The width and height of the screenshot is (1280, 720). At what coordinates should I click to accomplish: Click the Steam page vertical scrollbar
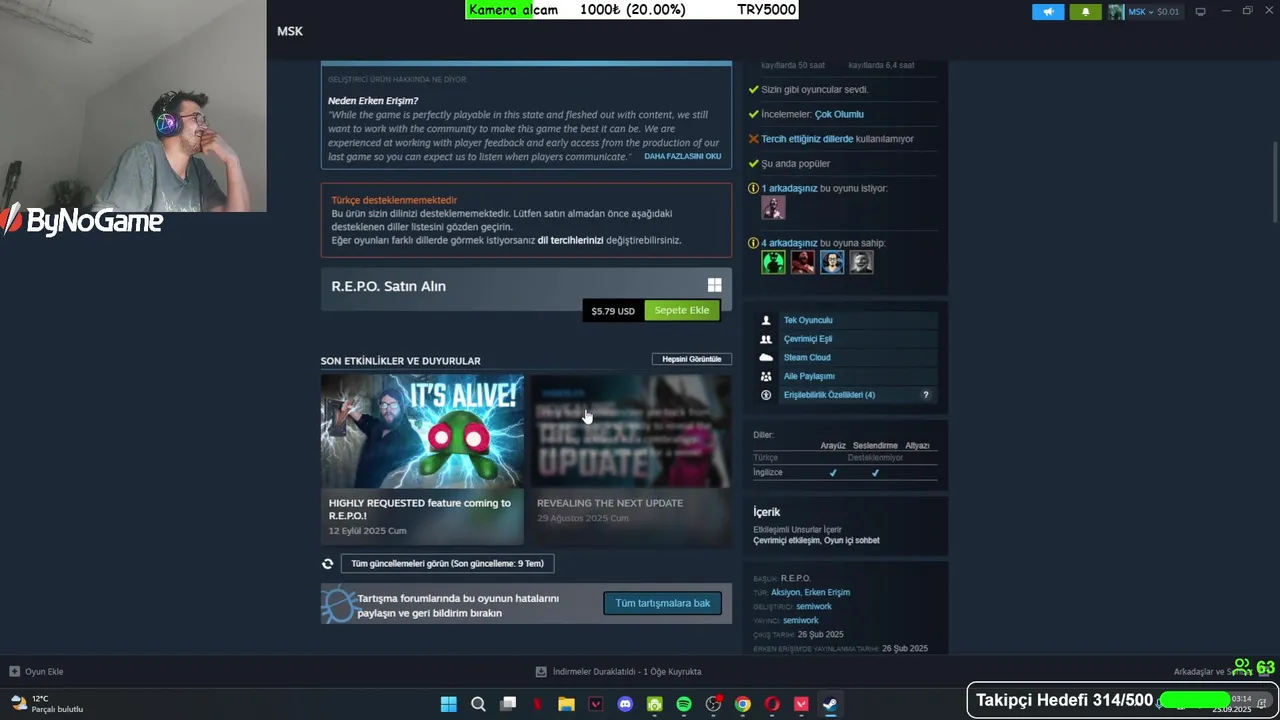pos(1274,183)
